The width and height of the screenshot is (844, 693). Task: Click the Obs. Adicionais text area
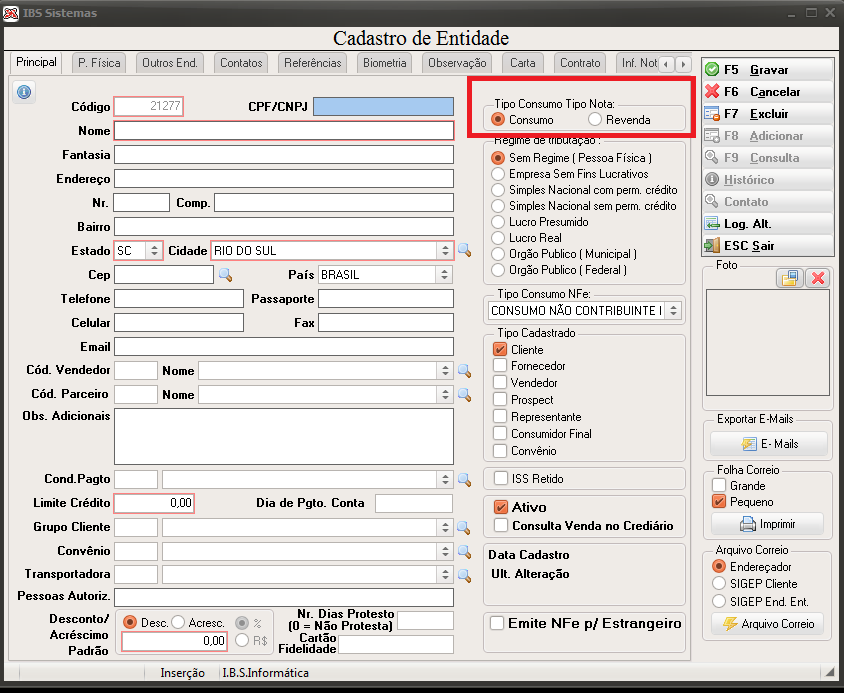coord(284,436)
